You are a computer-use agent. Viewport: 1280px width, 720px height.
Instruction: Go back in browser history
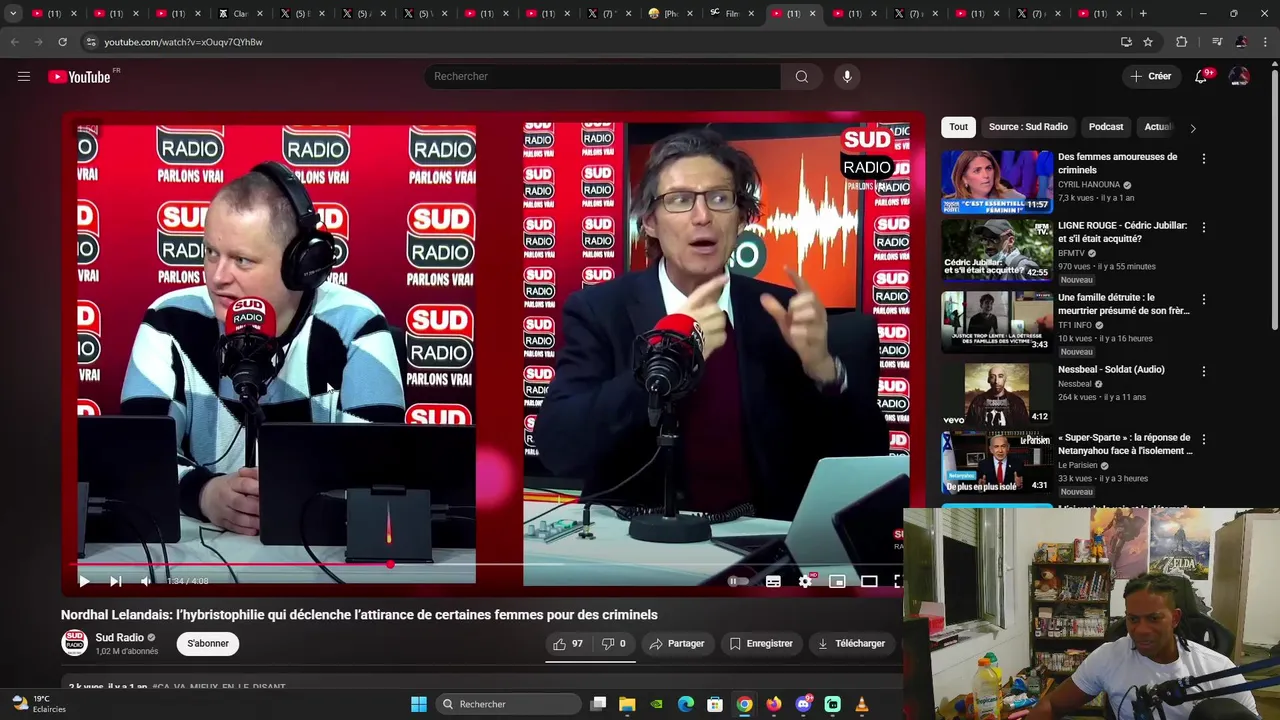14,42
